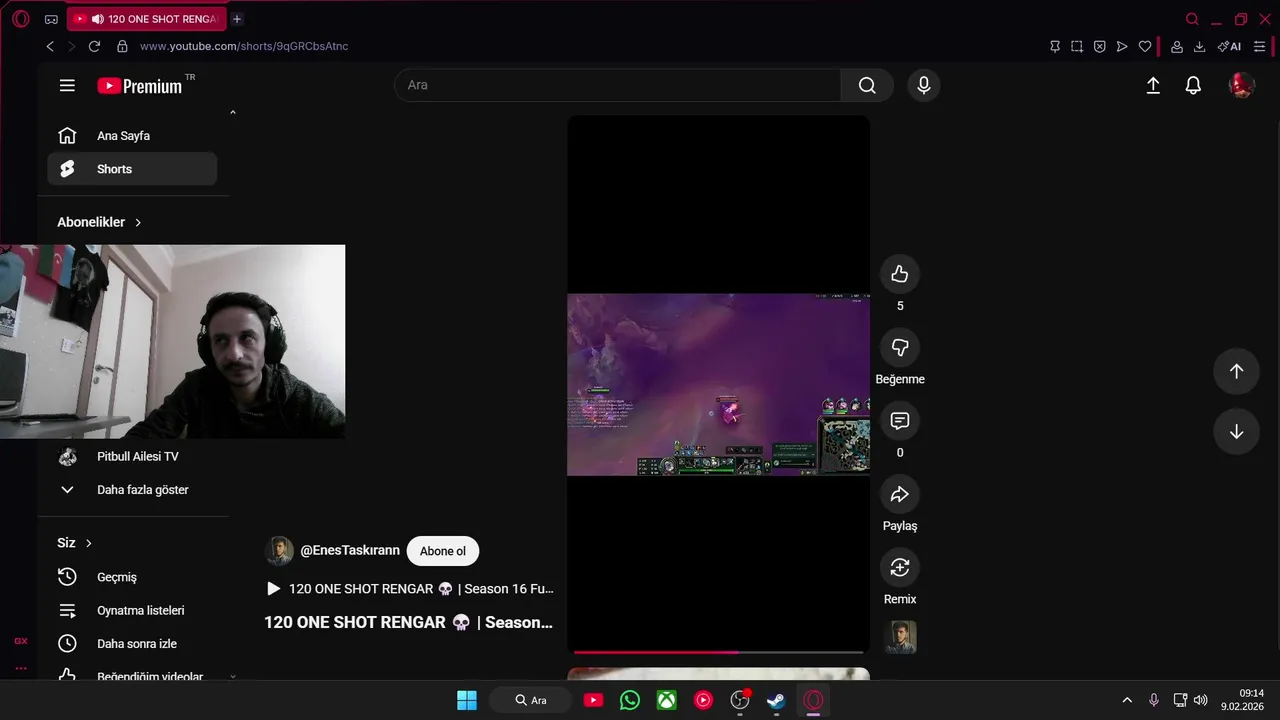The height and width of the screenshot is (720, 1280).
Task: Like the short with thumbs up
Action: (900, 274)
